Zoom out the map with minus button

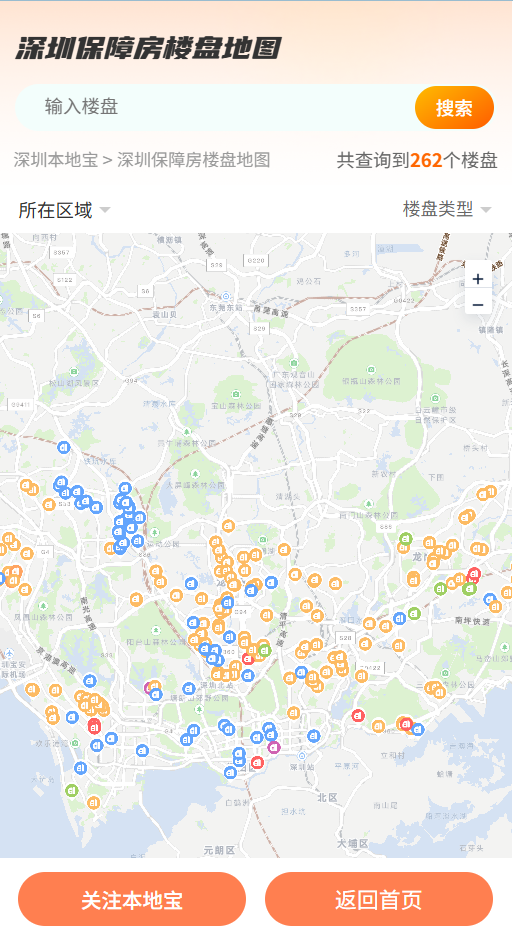[x=478, y=305]
